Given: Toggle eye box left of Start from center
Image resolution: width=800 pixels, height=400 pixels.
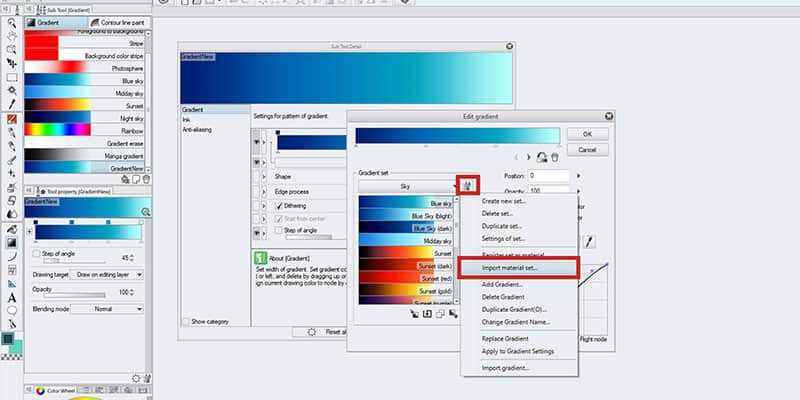Looking at the screenshot, I should click(x=256, y=219).
